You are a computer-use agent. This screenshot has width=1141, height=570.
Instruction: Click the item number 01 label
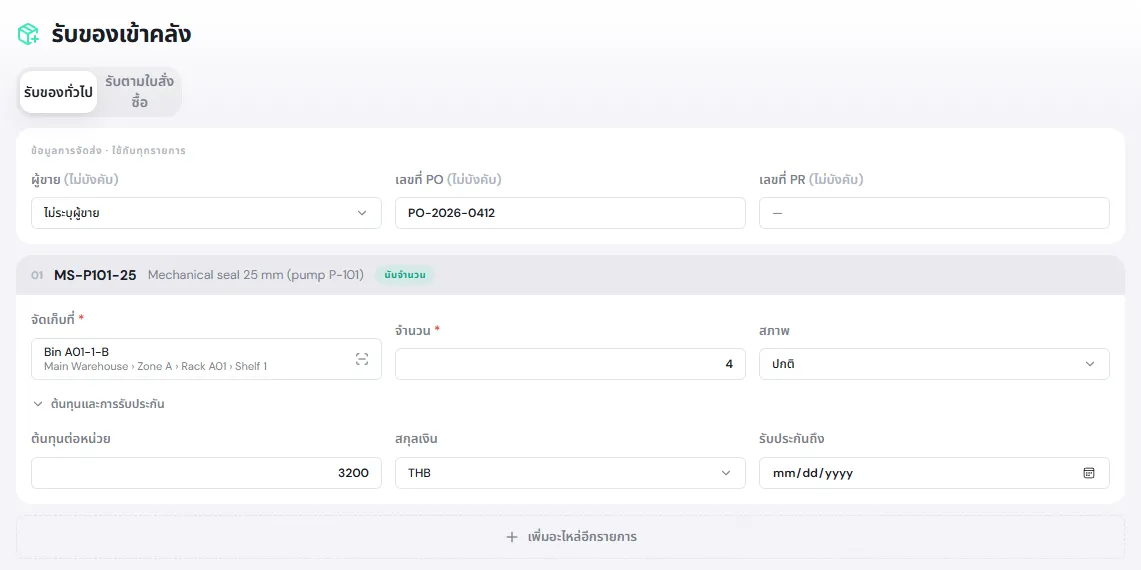tap(37, 275)
